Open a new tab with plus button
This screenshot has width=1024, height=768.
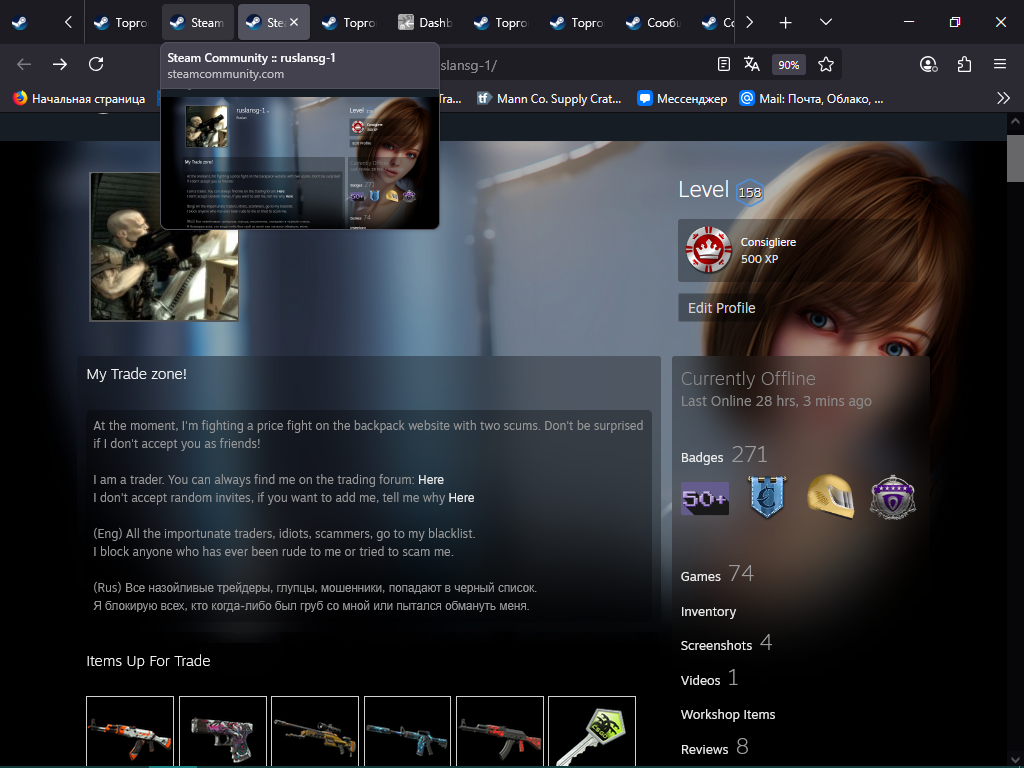pyautogui.click(x=786, y=22)
